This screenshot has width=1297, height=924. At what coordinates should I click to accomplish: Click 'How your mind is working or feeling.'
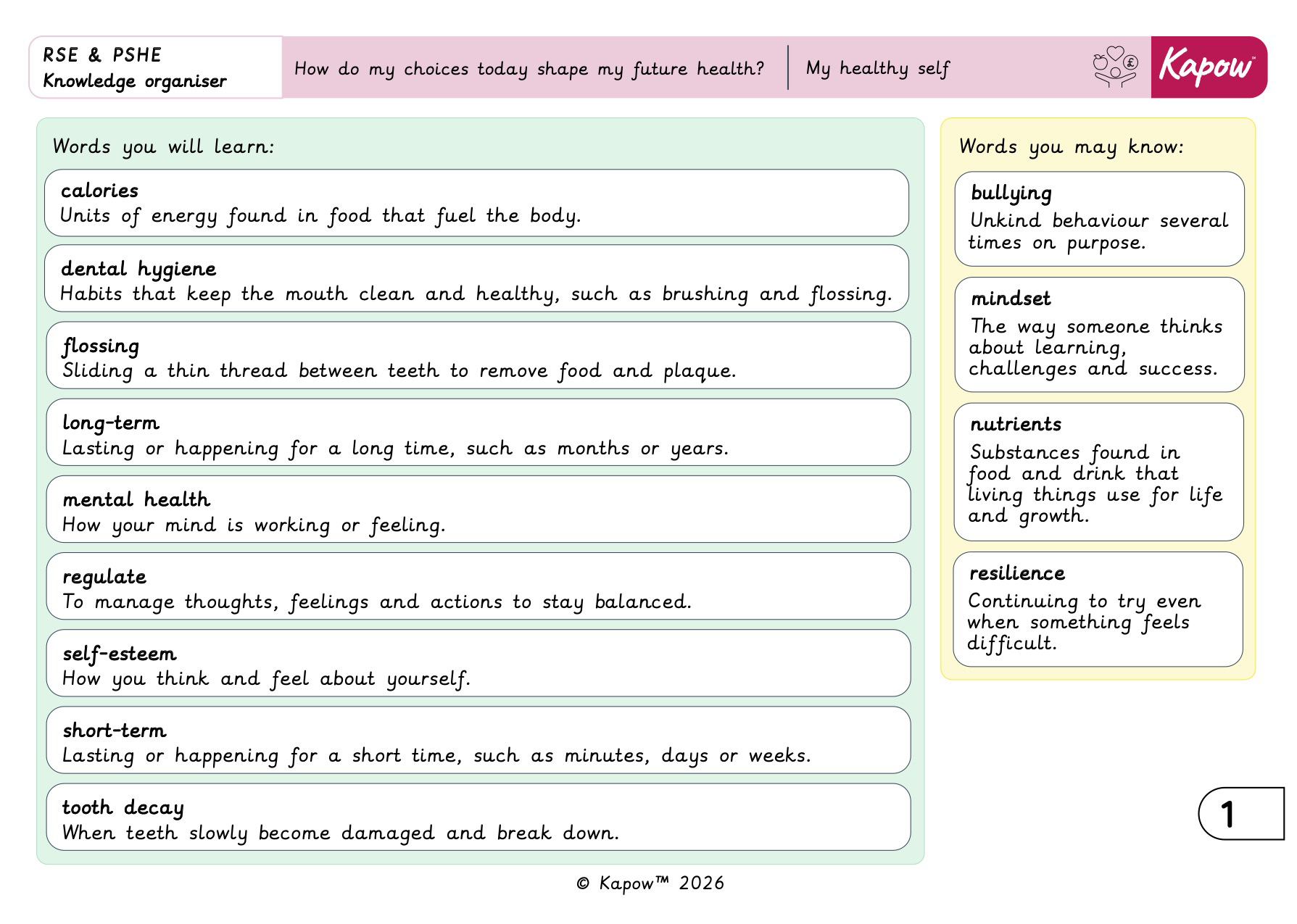pyautogui.click(x=254, y=525)
